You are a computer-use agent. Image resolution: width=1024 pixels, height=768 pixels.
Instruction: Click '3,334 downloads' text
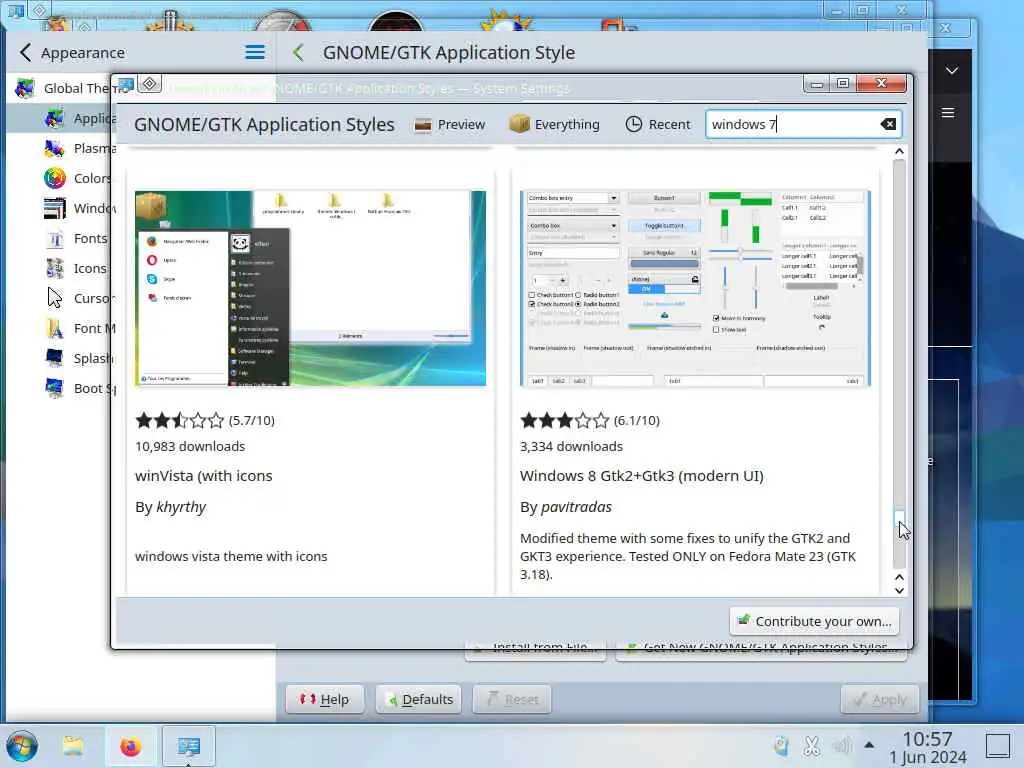[x=571, y=447]
